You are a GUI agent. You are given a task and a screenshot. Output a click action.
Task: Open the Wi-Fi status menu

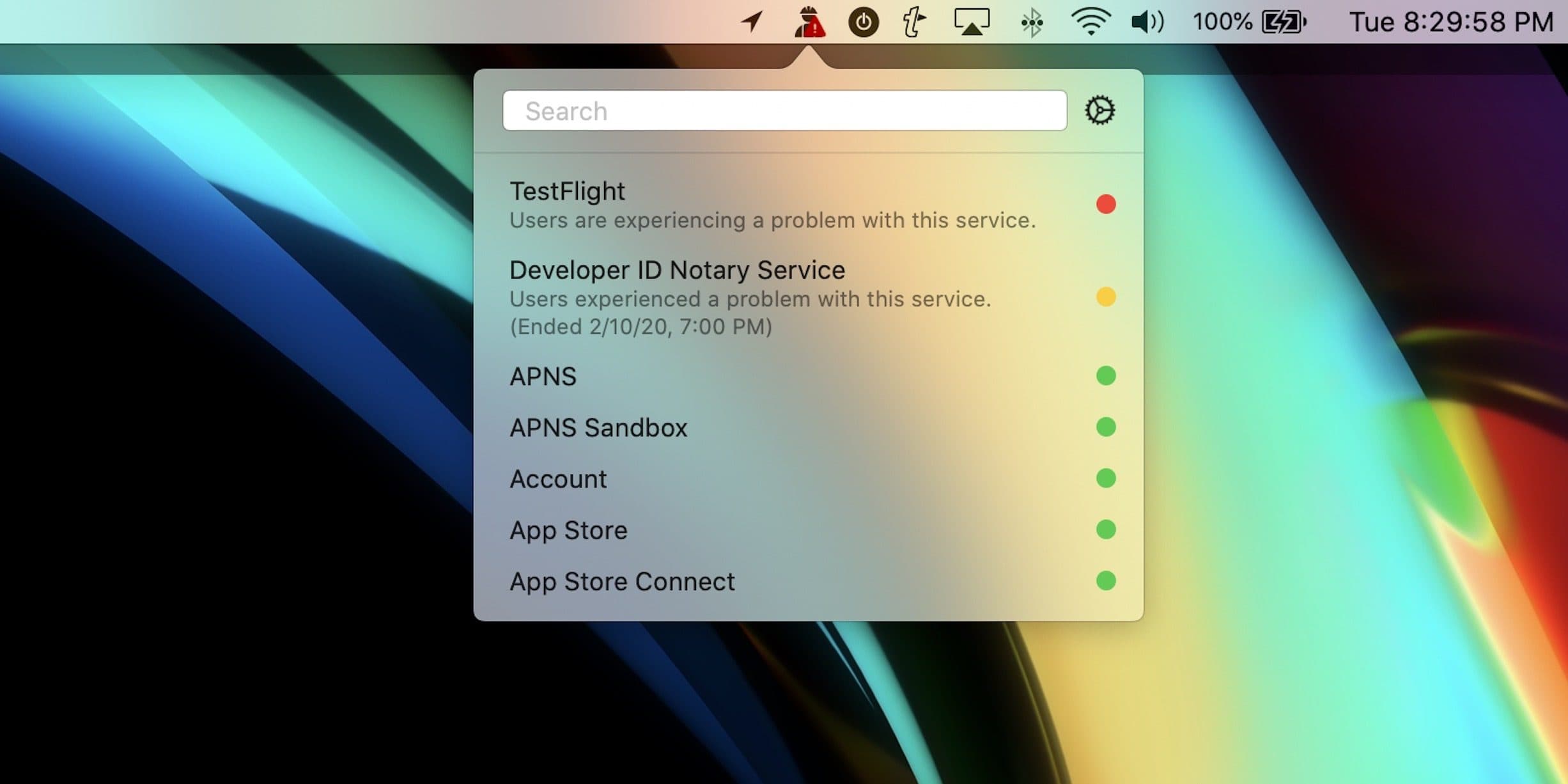(1091, 22)
